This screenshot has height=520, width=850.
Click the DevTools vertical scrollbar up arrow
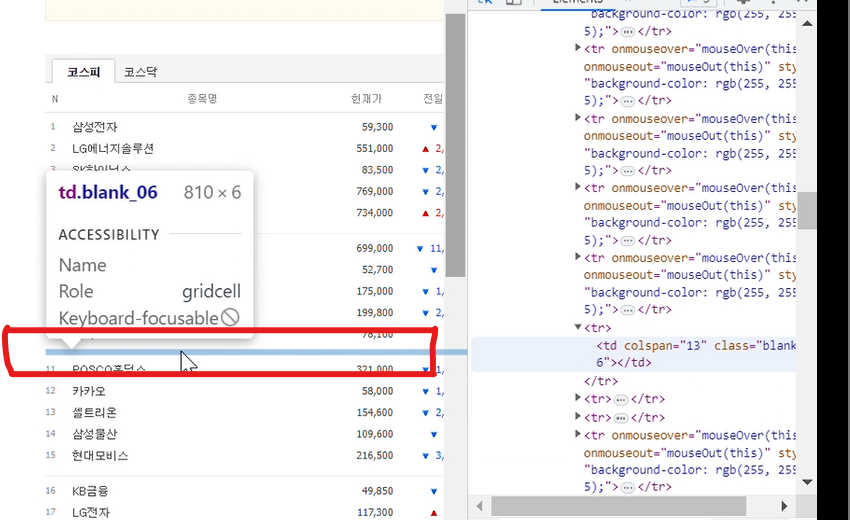tap(807, 23)
